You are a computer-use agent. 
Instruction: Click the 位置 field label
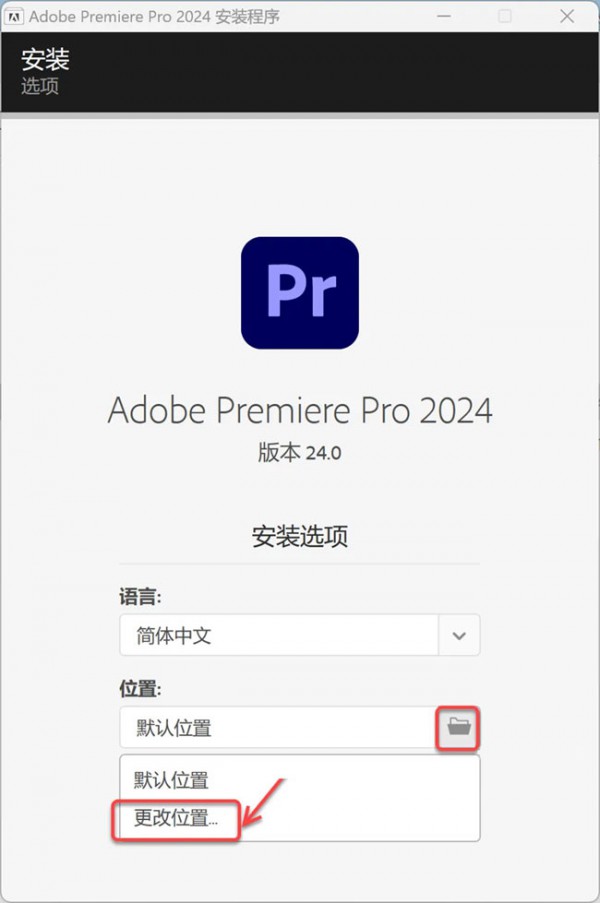tap(135, 690)
